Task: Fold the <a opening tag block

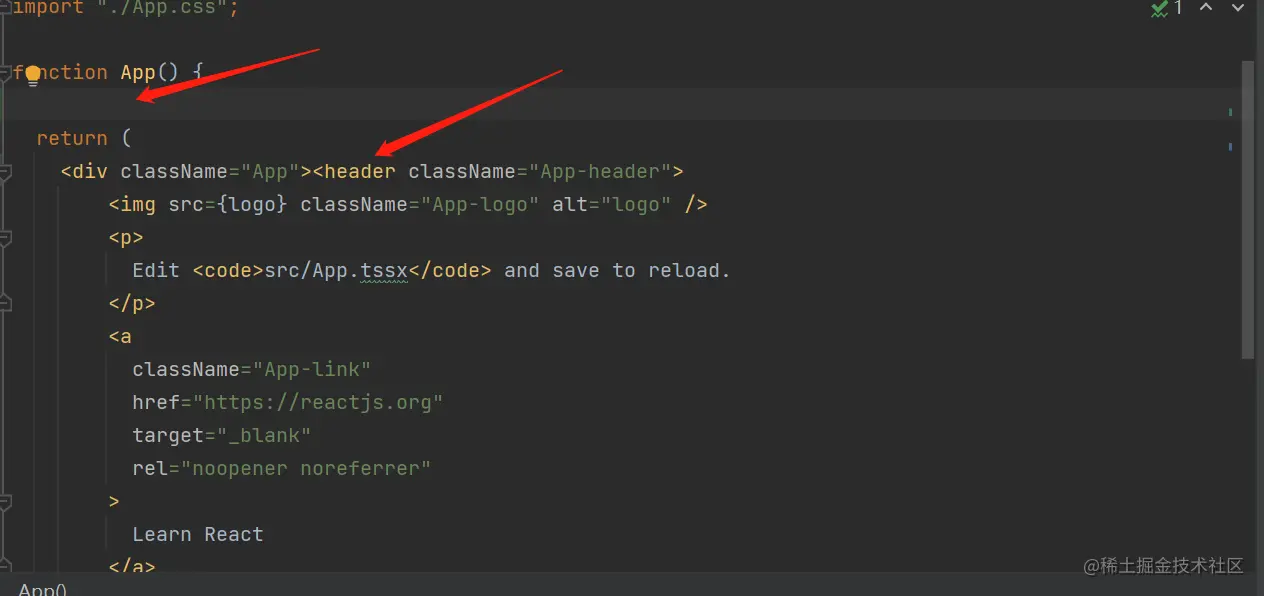Action: click(4, 337)
